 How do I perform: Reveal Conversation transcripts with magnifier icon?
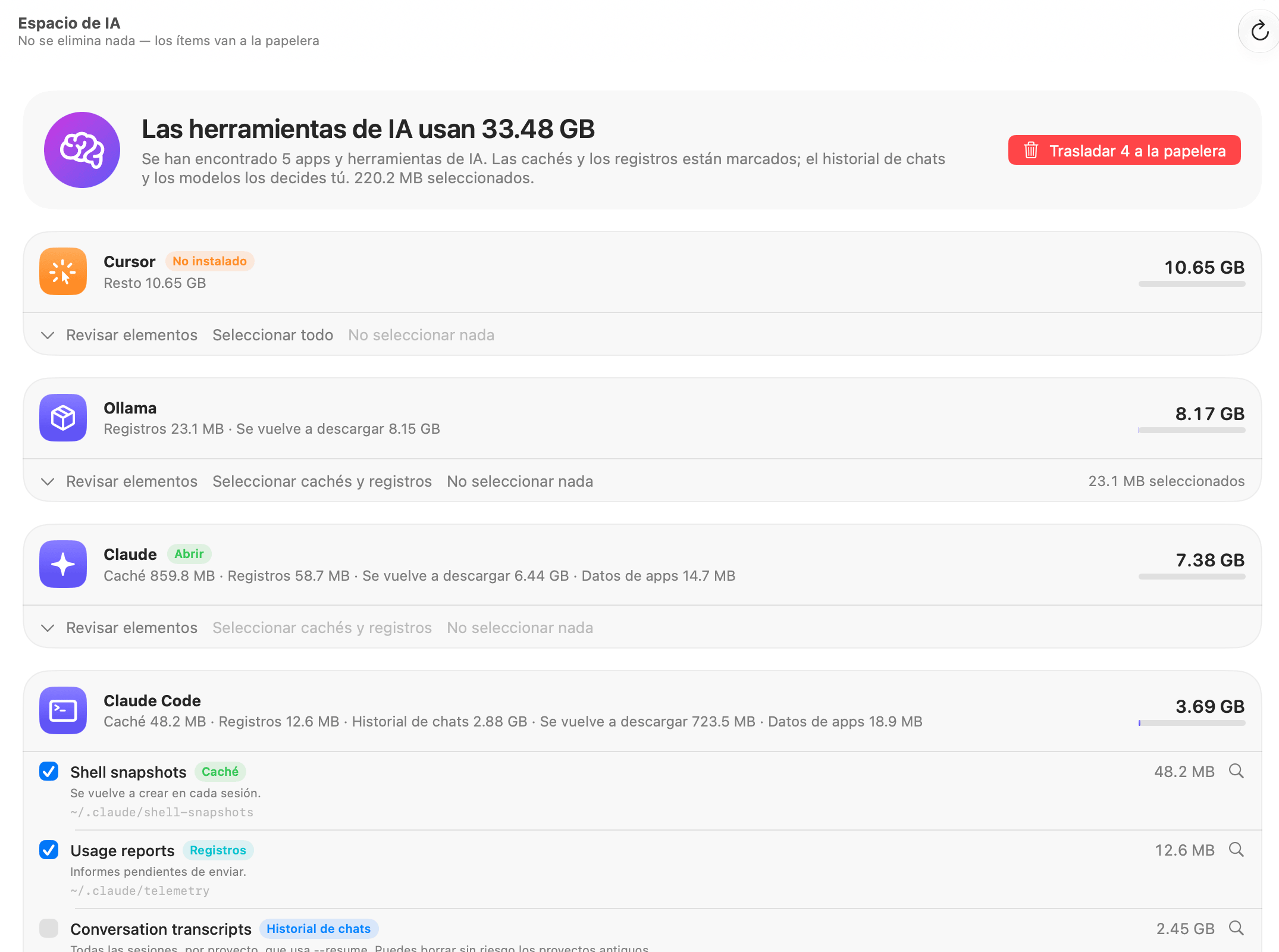coord(1236,928)
